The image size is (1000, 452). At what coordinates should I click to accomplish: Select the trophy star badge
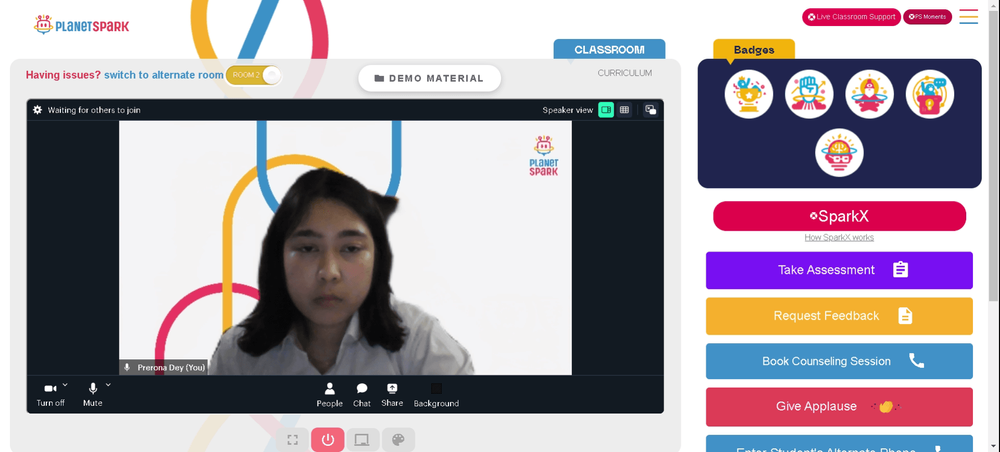click(x=749, y=94)
